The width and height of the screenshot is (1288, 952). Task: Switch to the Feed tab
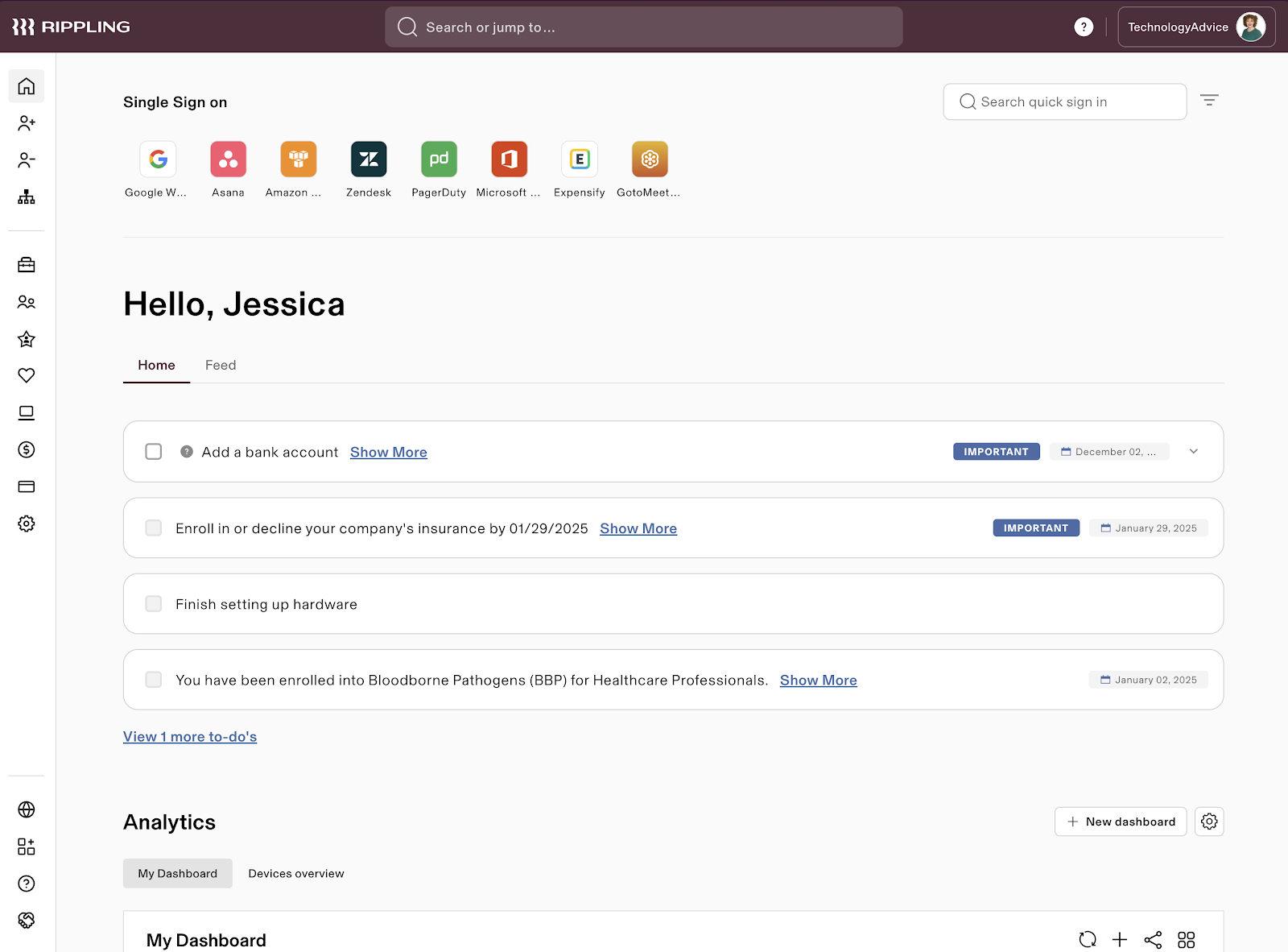tap(221, 365)
